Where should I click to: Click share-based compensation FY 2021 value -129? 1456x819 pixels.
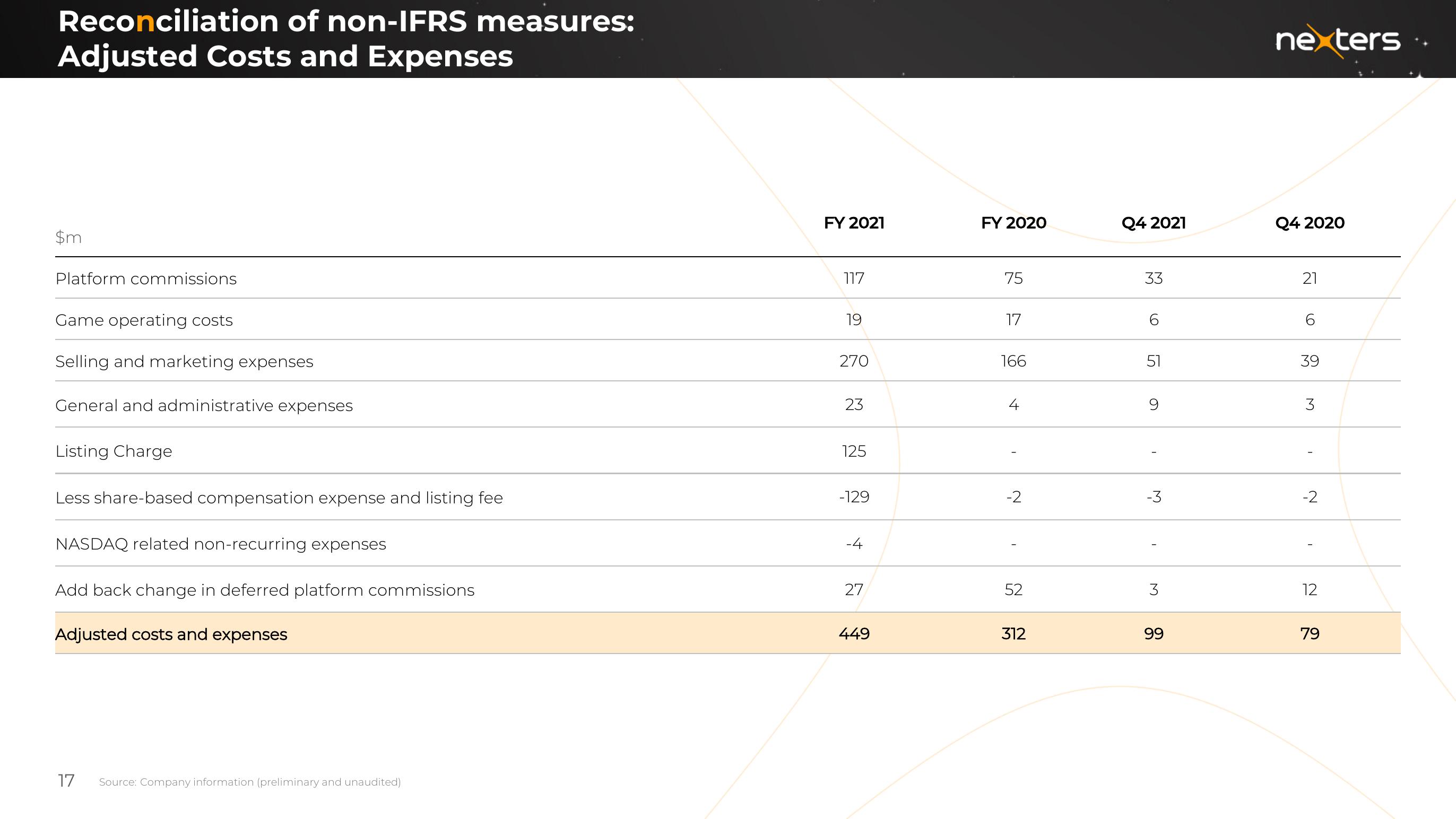[x=854, y=496]
